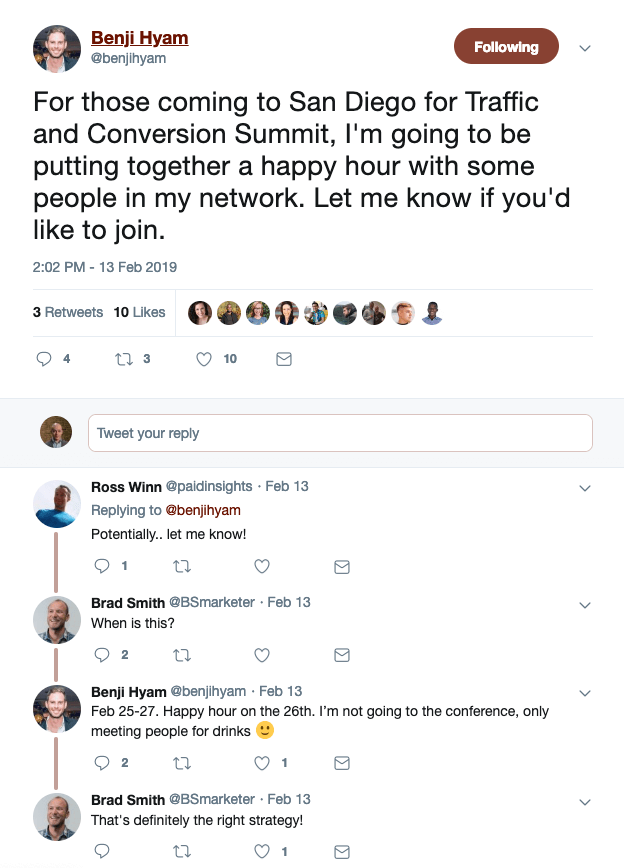Open more options on Brad Smith's "When is this?" reply
The image size is (624, 868).
point(586,604)
